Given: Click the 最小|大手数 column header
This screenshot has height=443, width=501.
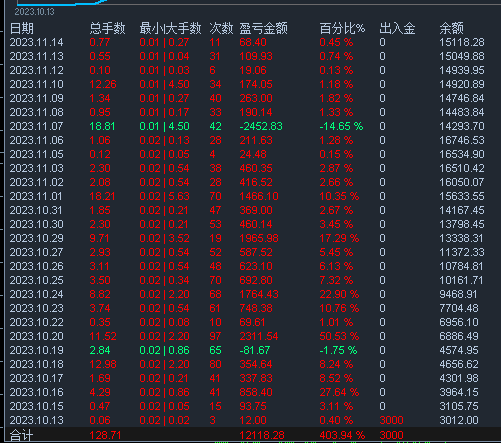Looking at the screenshot, I should [x=170, y=29].
